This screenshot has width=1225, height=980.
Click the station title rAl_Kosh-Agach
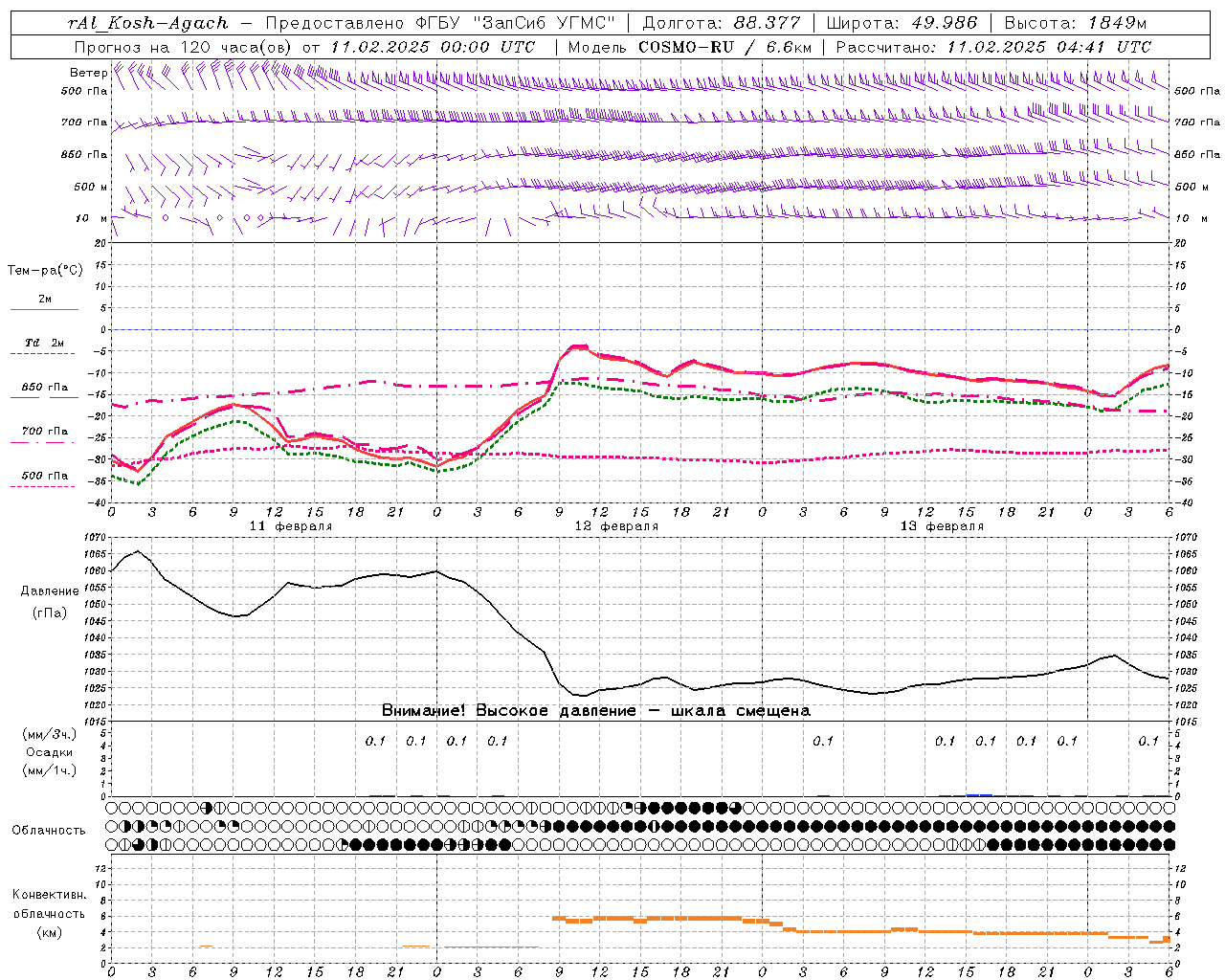point(148,23)
